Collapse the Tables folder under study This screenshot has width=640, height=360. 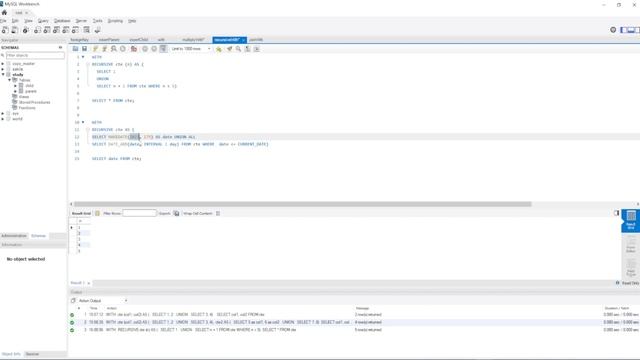[x=9, y=80]
